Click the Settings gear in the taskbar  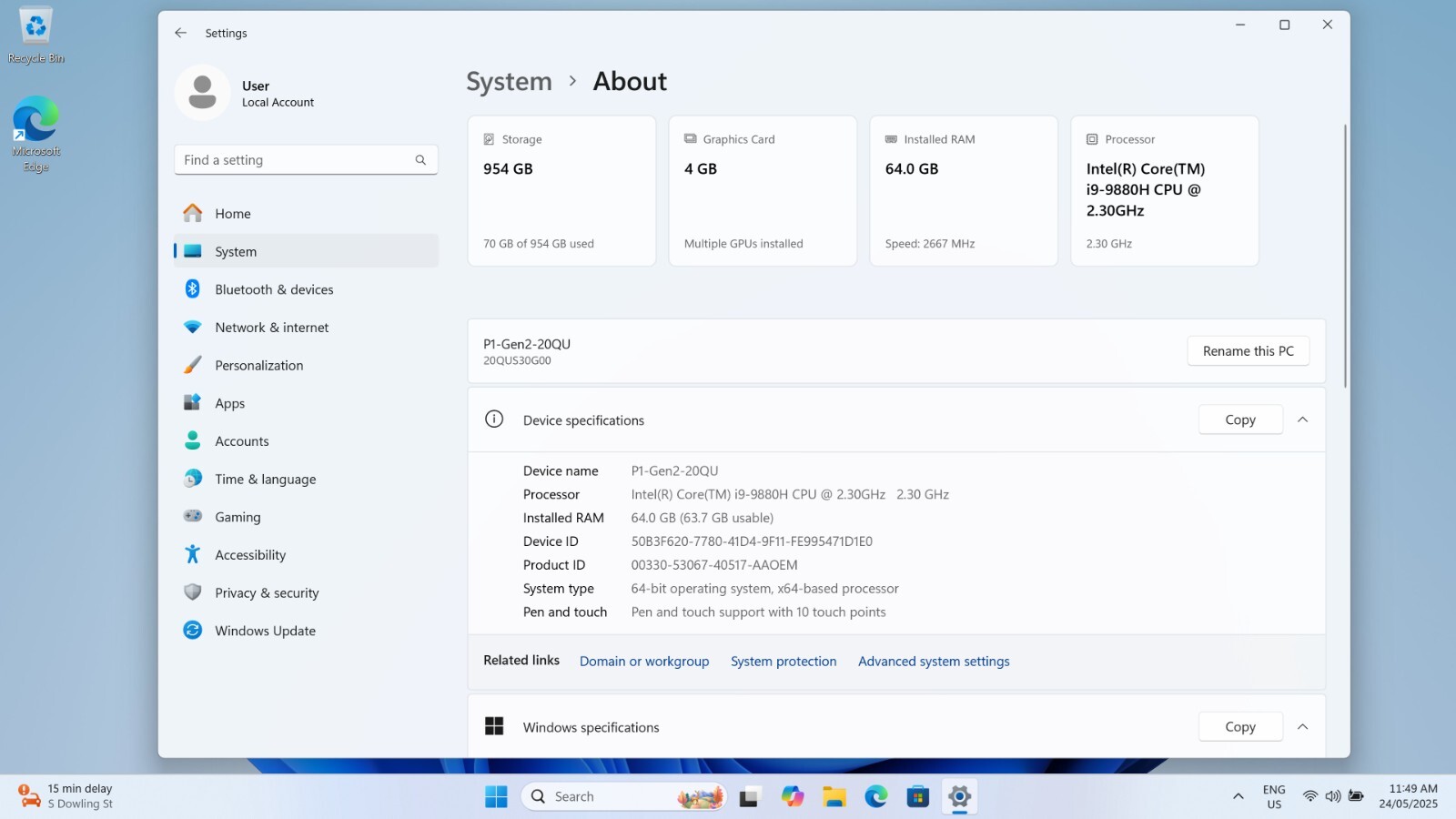click(x=960, y=797)
